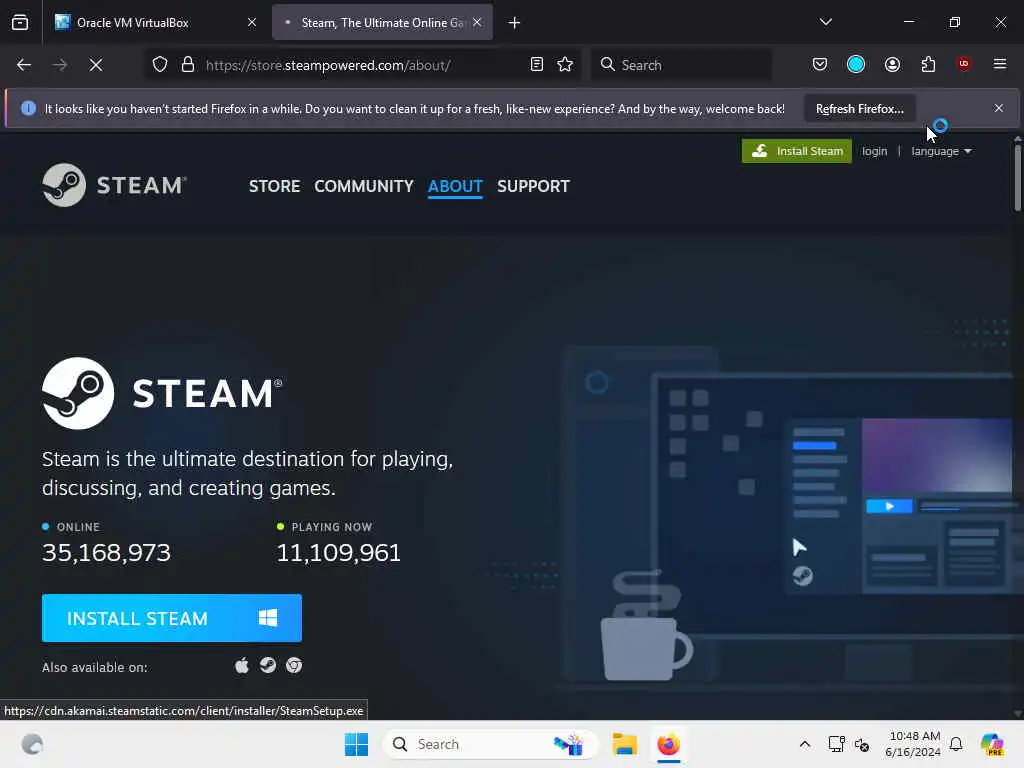
Task: Click the Firefox Search box in the toolbar
Action: [x=681, y=65]
